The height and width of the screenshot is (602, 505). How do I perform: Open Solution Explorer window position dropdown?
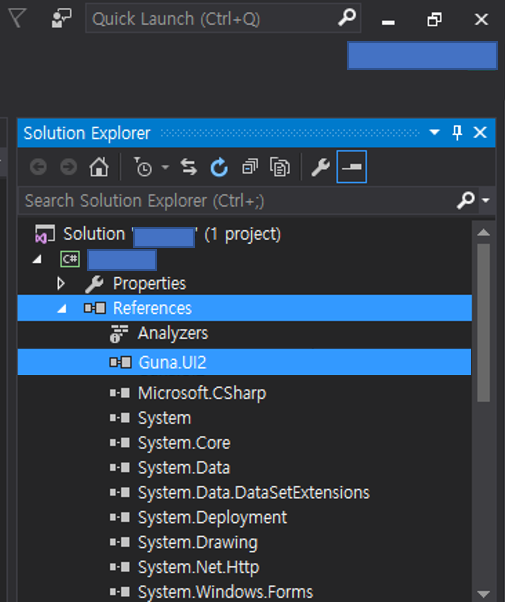pos(434,132)
